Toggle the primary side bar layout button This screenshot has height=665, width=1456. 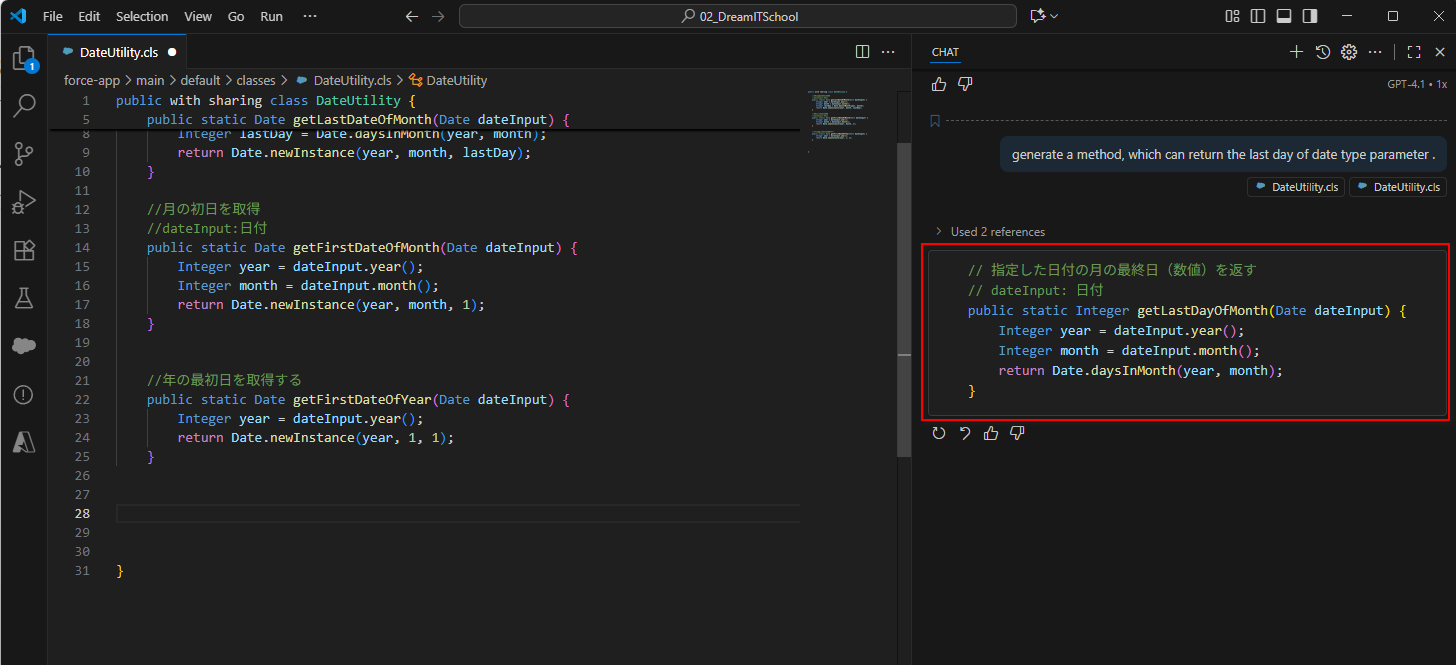[1258, 16]
